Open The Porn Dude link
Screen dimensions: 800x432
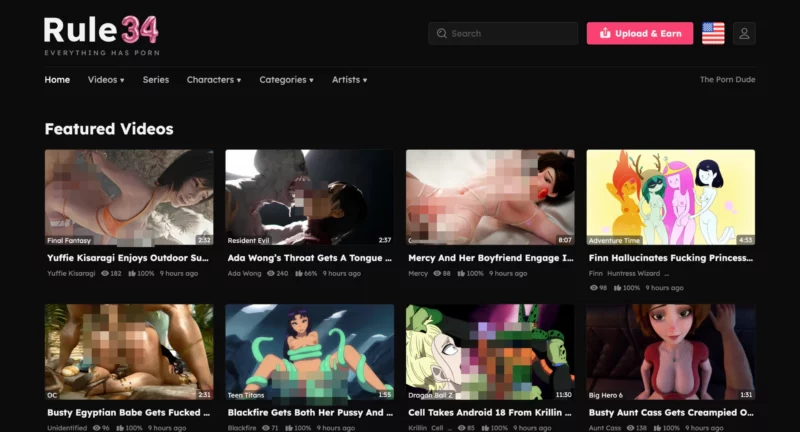(x=728, y=80)
